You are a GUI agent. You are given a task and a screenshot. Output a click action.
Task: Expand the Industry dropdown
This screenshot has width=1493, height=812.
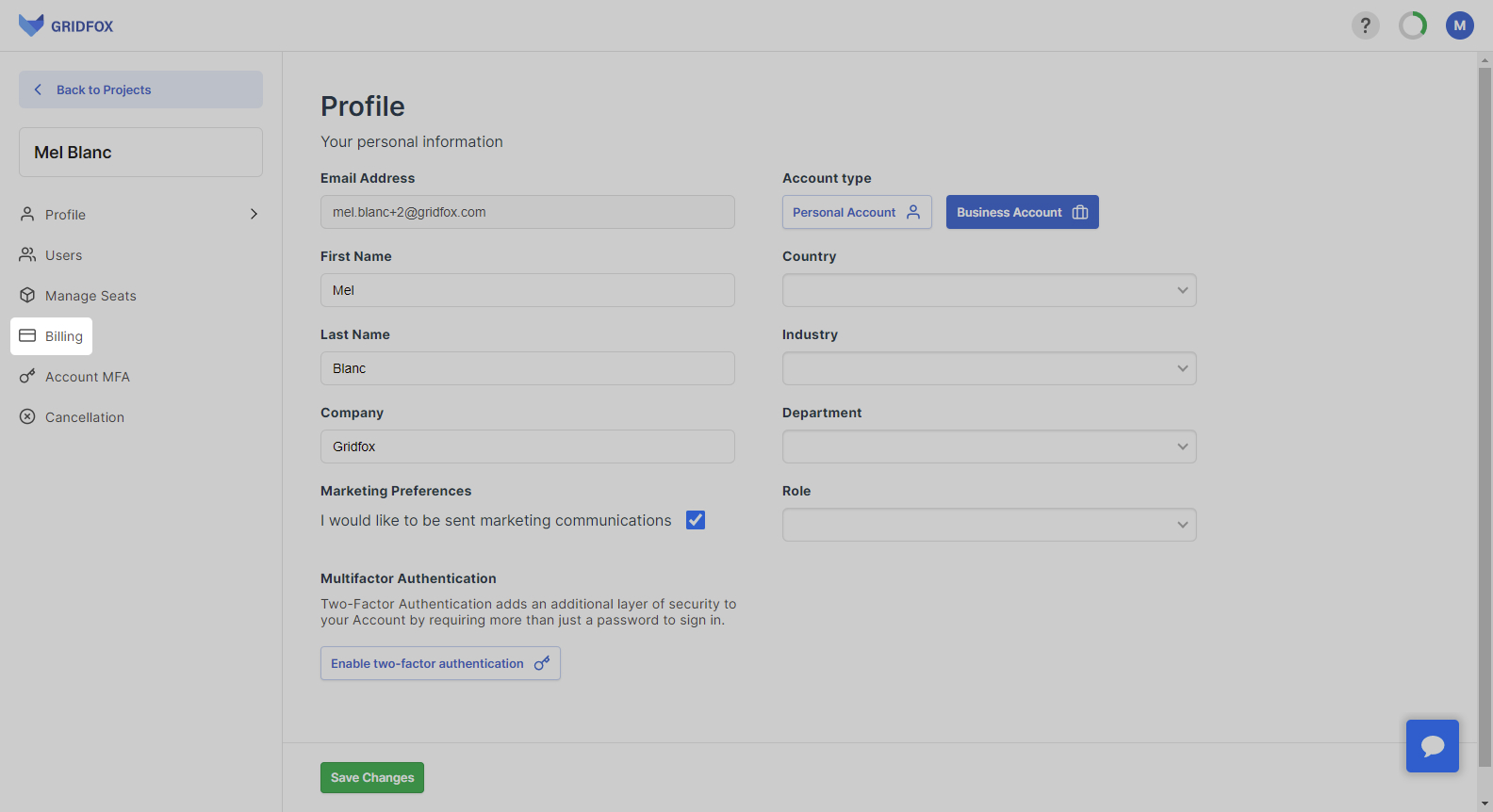[989, 368]
